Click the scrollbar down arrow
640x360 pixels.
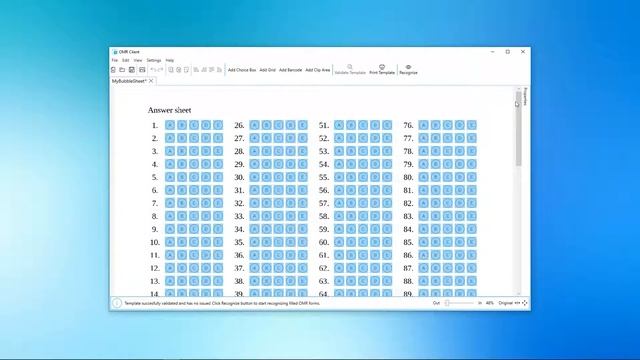pyautogui.click(x=518, y=293)
